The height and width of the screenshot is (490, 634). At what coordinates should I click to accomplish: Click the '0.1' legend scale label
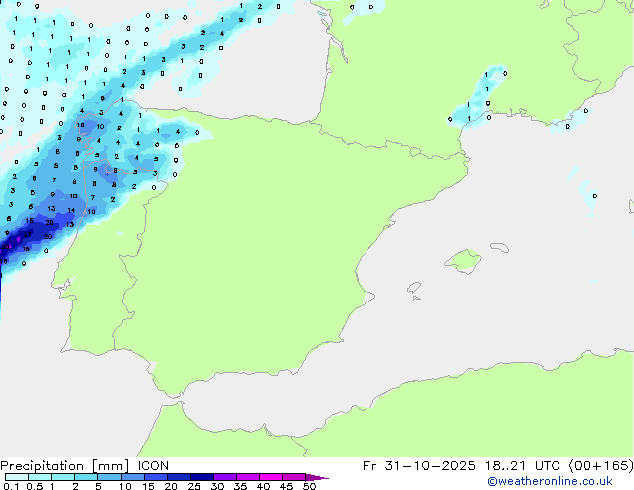point(11,486)
